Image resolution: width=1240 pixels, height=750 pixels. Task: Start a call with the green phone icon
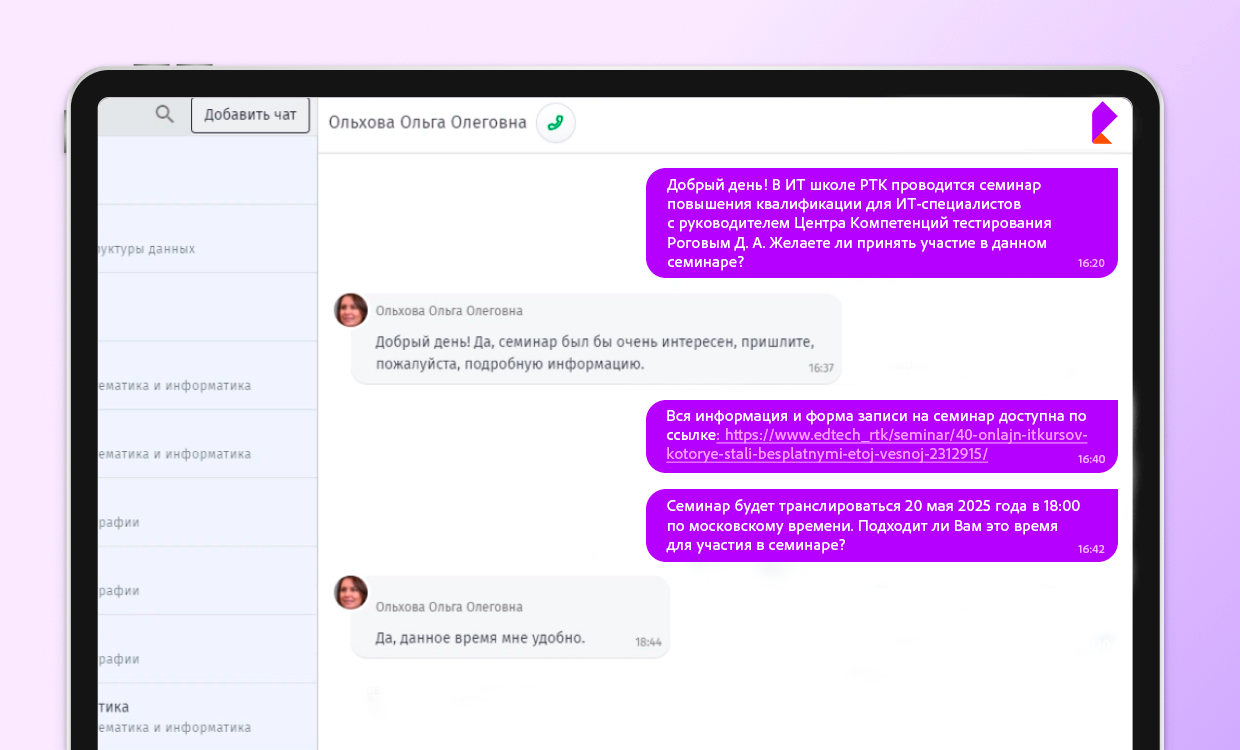(556, 123)
